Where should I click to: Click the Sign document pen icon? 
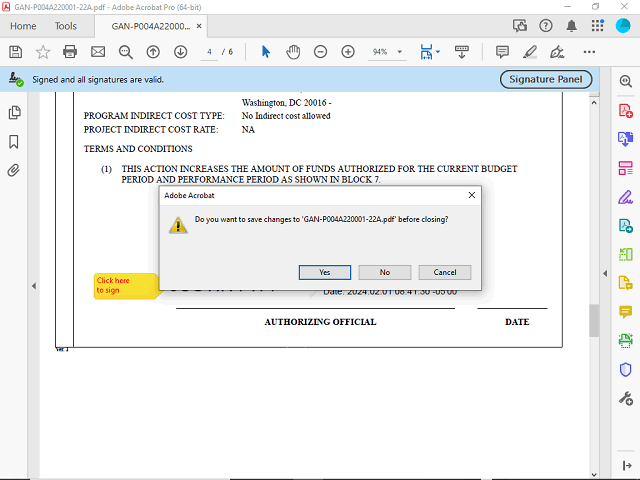click(x=557, y=52)
